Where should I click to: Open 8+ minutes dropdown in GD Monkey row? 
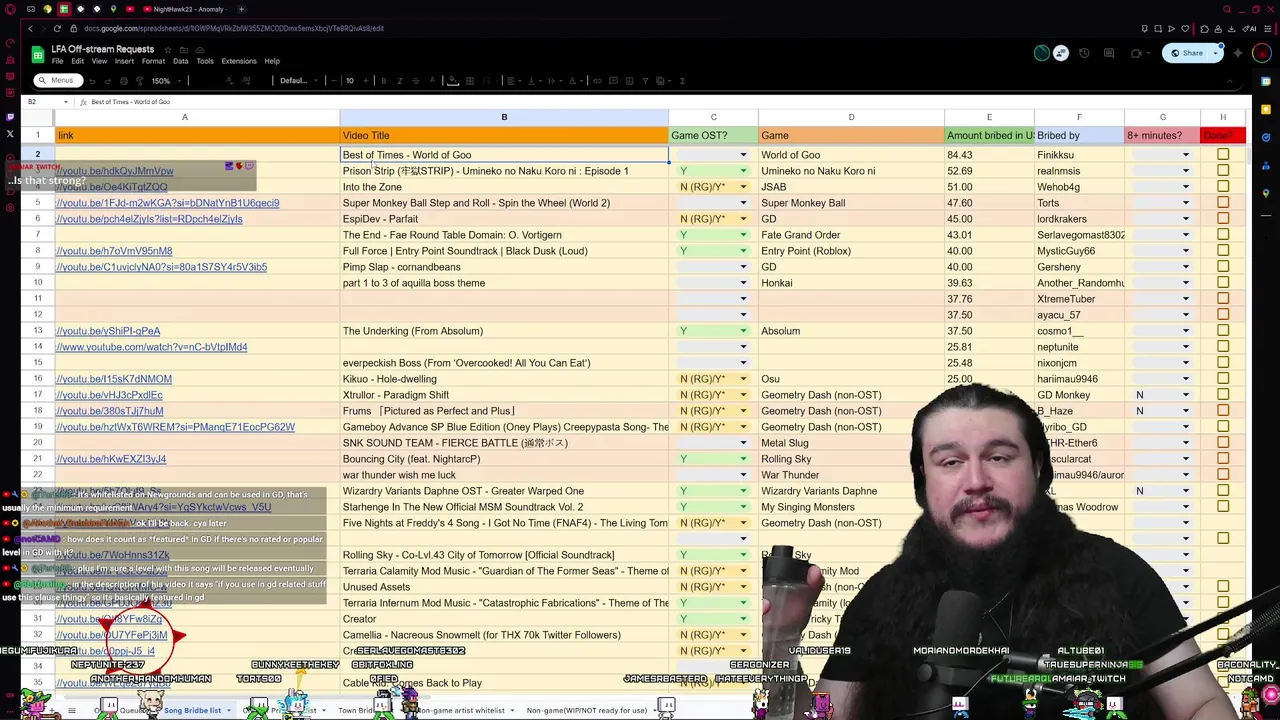[x=1186, y=395]
